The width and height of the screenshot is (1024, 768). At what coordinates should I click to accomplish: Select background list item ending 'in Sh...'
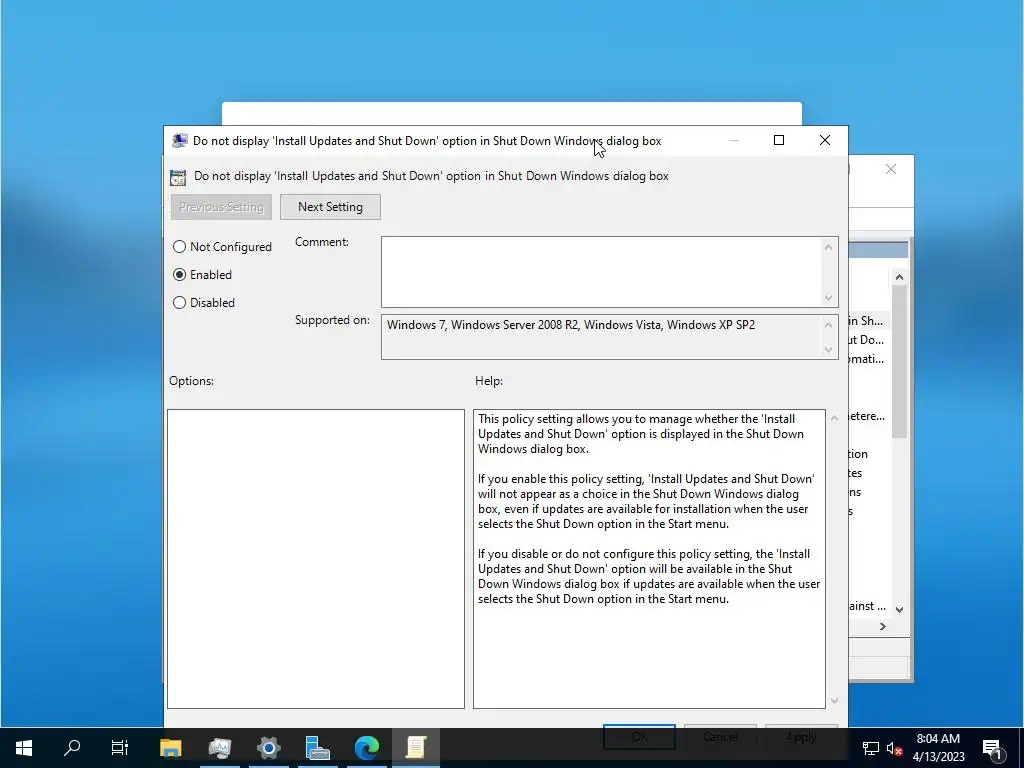tap(866, 321)
